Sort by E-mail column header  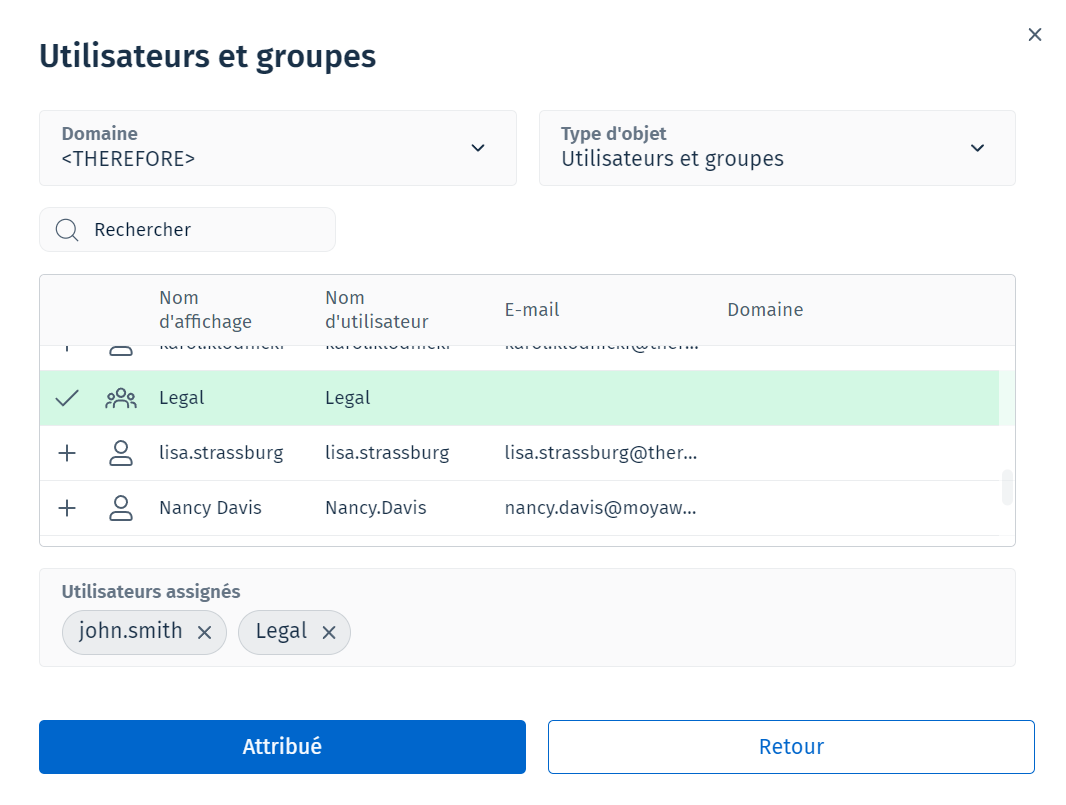coord(531,310)
